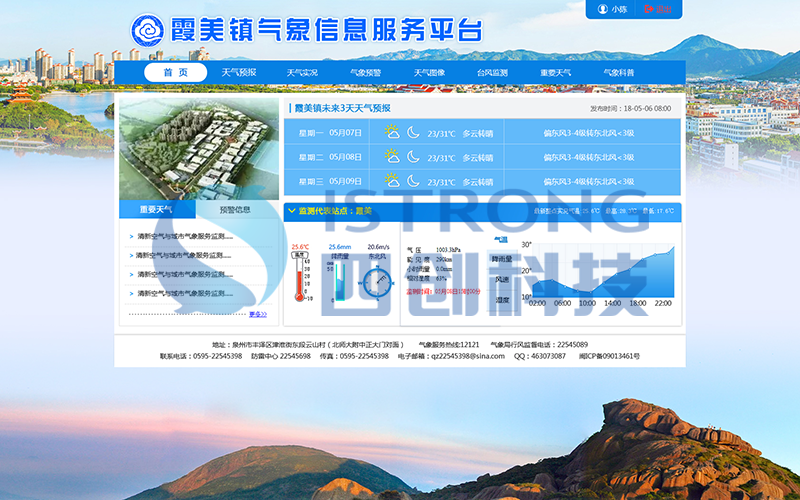The height and width of the screenshot is (500, 800).
Task: Click the red 监测时间 timestamp
Action: [443, 291]
